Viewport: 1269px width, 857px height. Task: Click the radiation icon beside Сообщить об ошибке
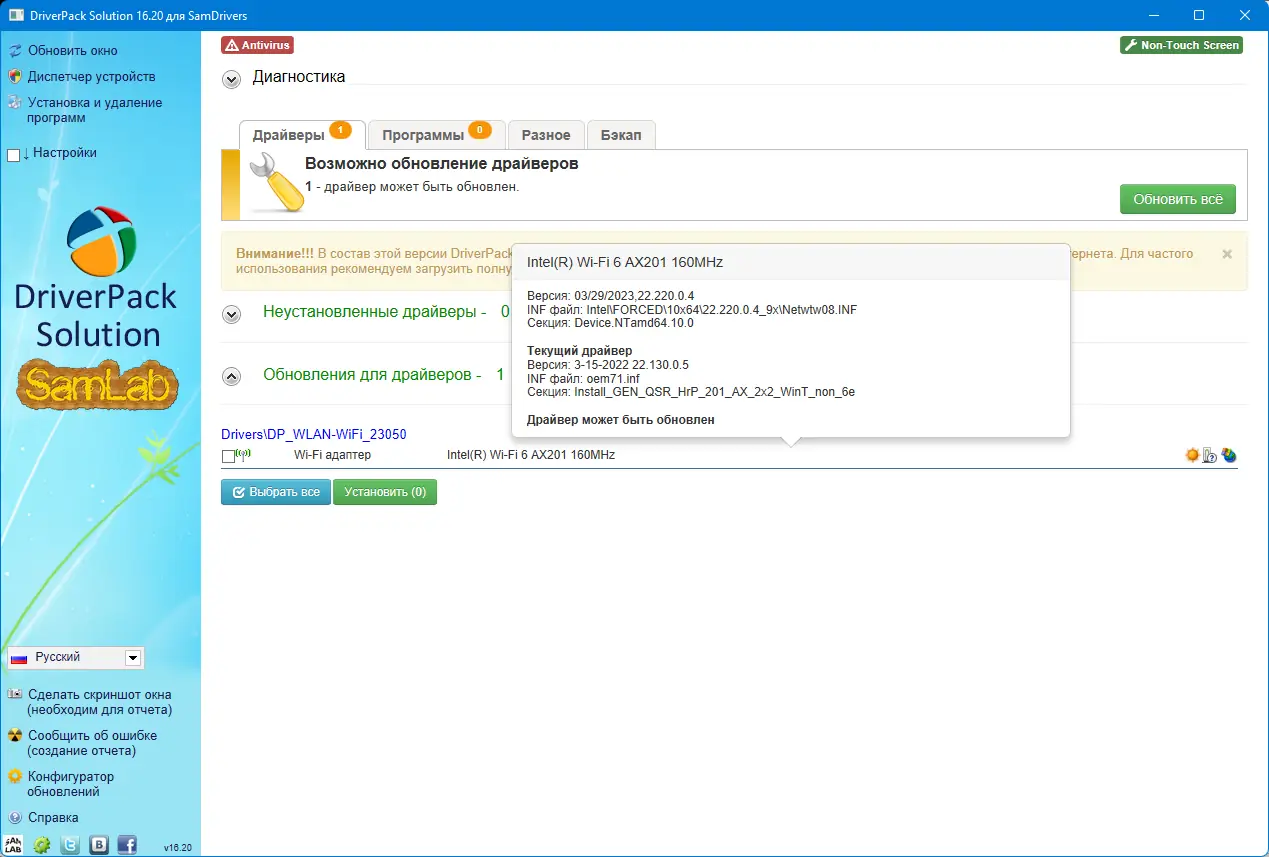tap(14, 735)
